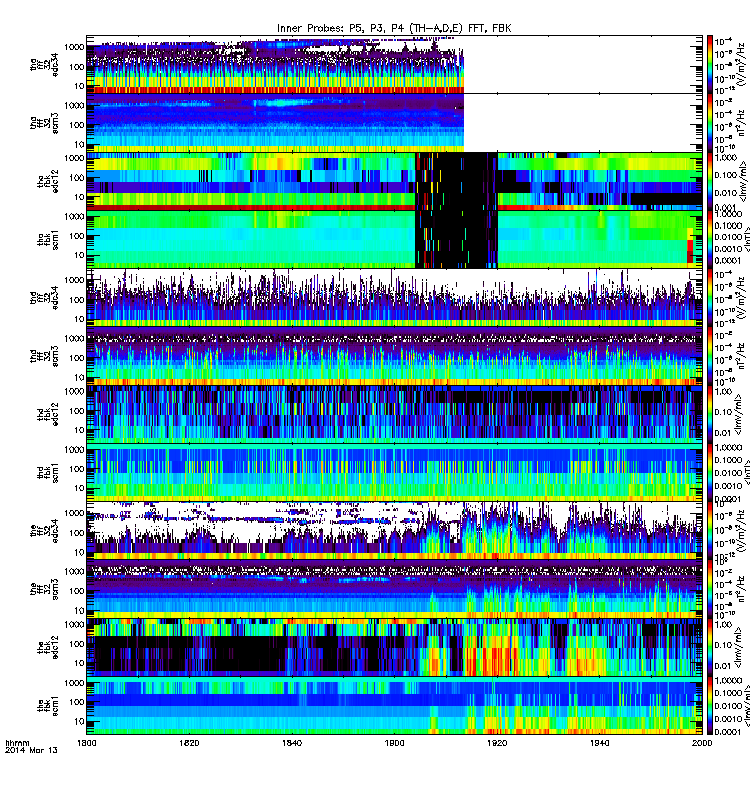Click the color bar of the fbk scm1 panel

710,705
